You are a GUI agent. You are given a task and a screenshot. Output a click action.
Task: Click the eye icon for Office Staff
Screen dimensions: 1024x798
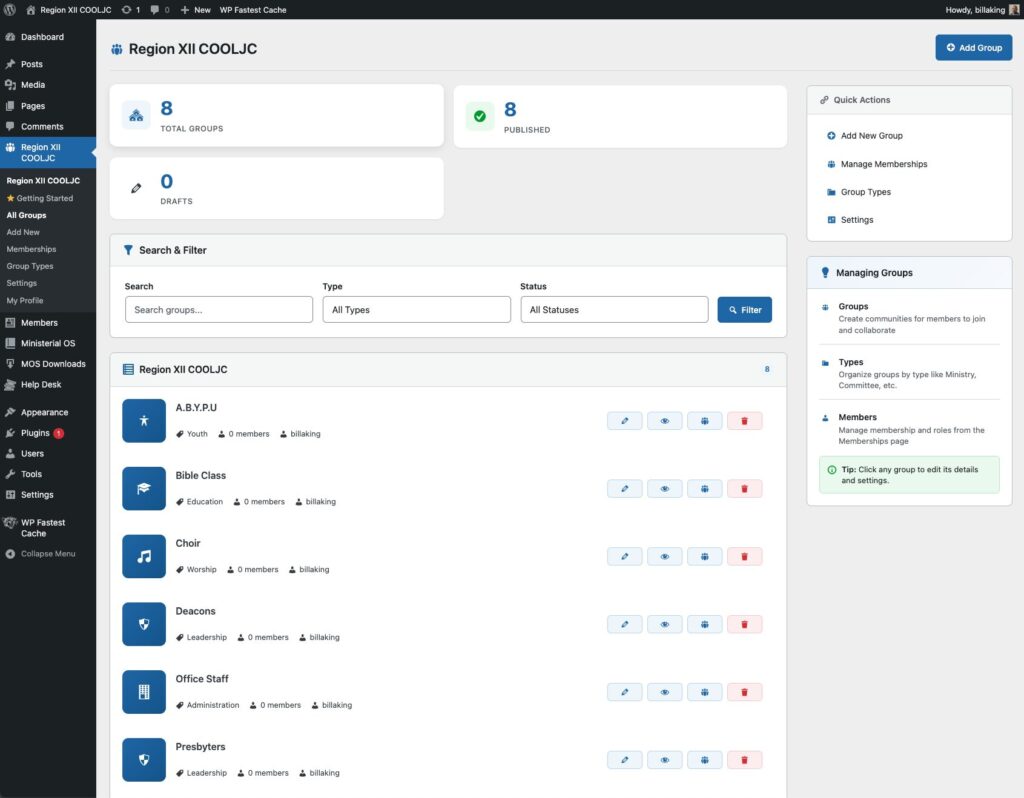(x=664, y=692)
